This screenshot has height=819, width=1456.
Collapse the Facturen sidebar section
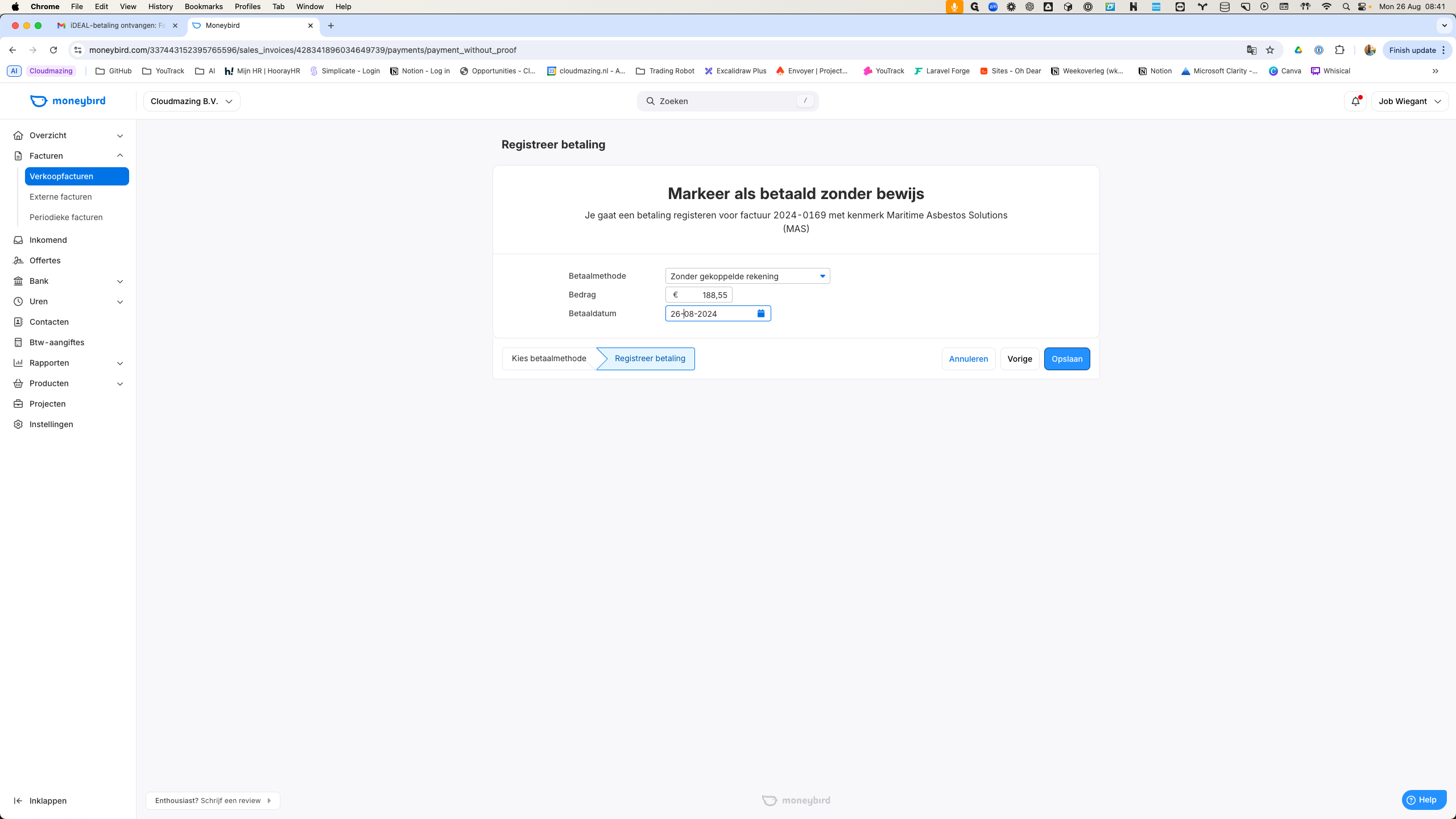(x=120, y=156)
